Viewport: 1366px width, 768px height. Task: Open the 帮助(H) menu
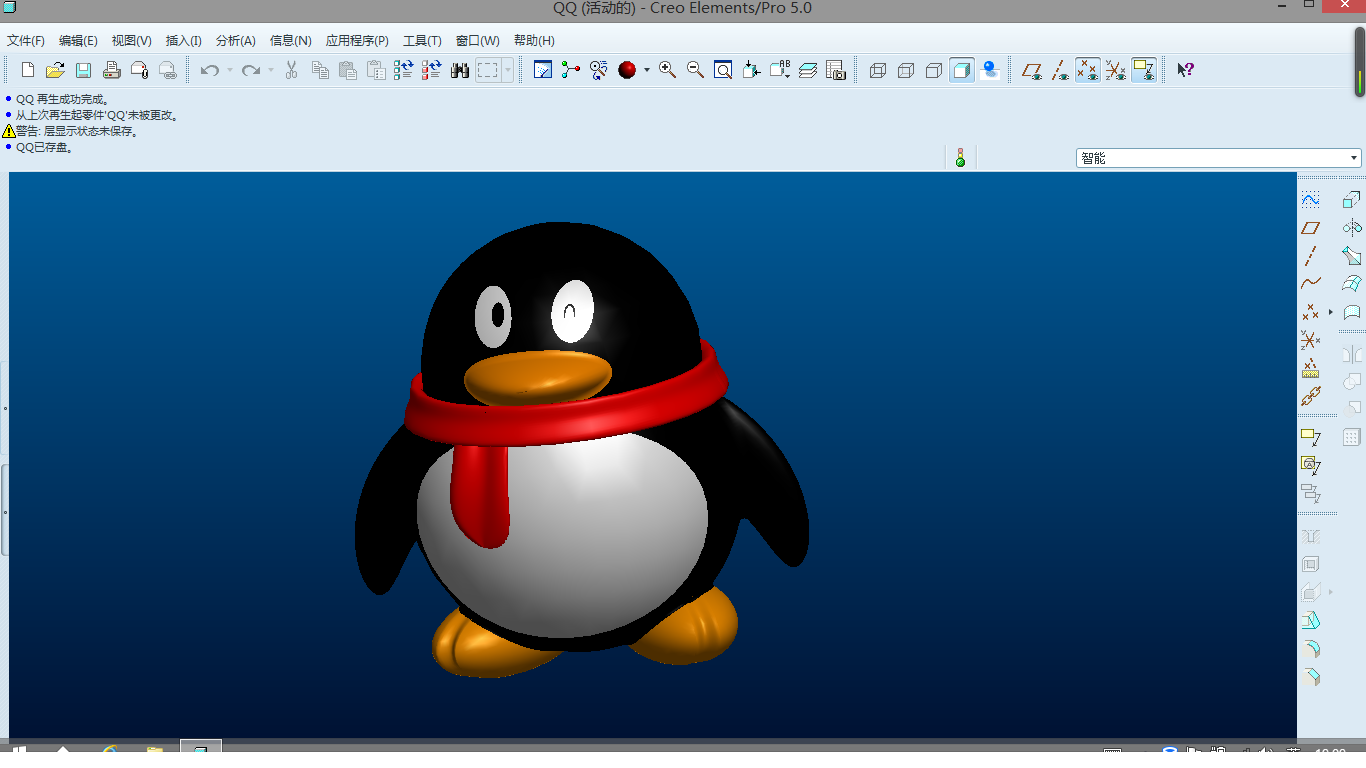(534, 41)
